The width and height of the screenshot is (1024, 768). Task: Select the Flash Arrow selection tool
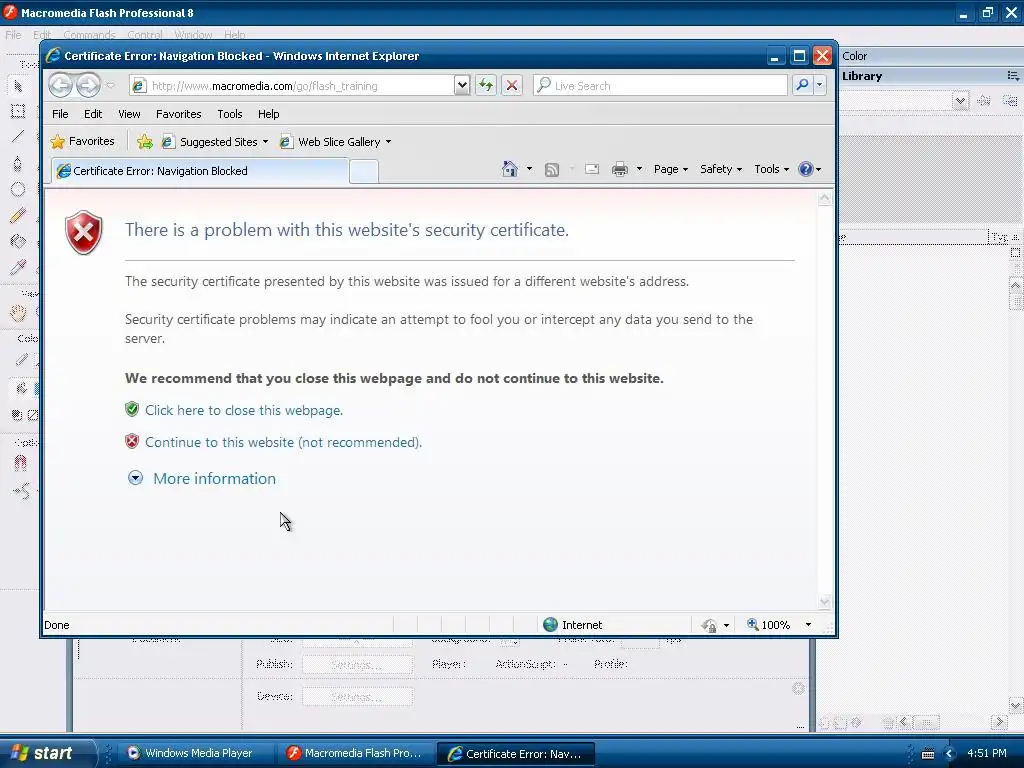18,86
